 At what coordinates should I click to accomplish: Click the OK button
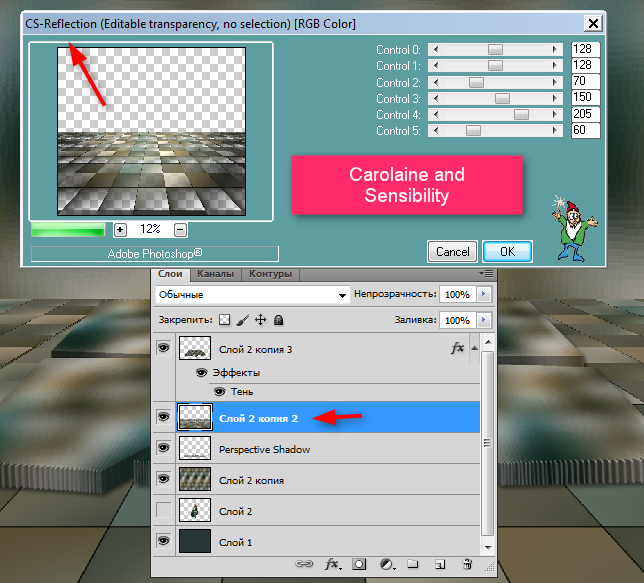point(508,251)
